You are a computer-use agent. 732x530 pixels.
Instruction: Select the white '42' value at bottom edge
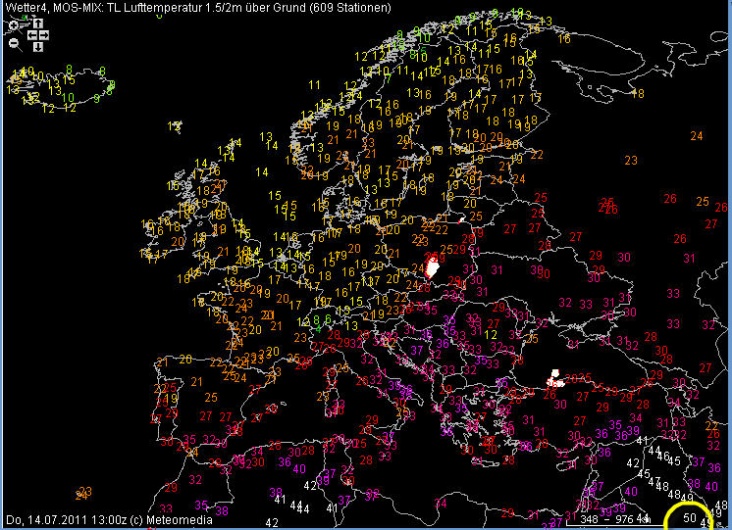pyautogui.click(x=272, y=523)
